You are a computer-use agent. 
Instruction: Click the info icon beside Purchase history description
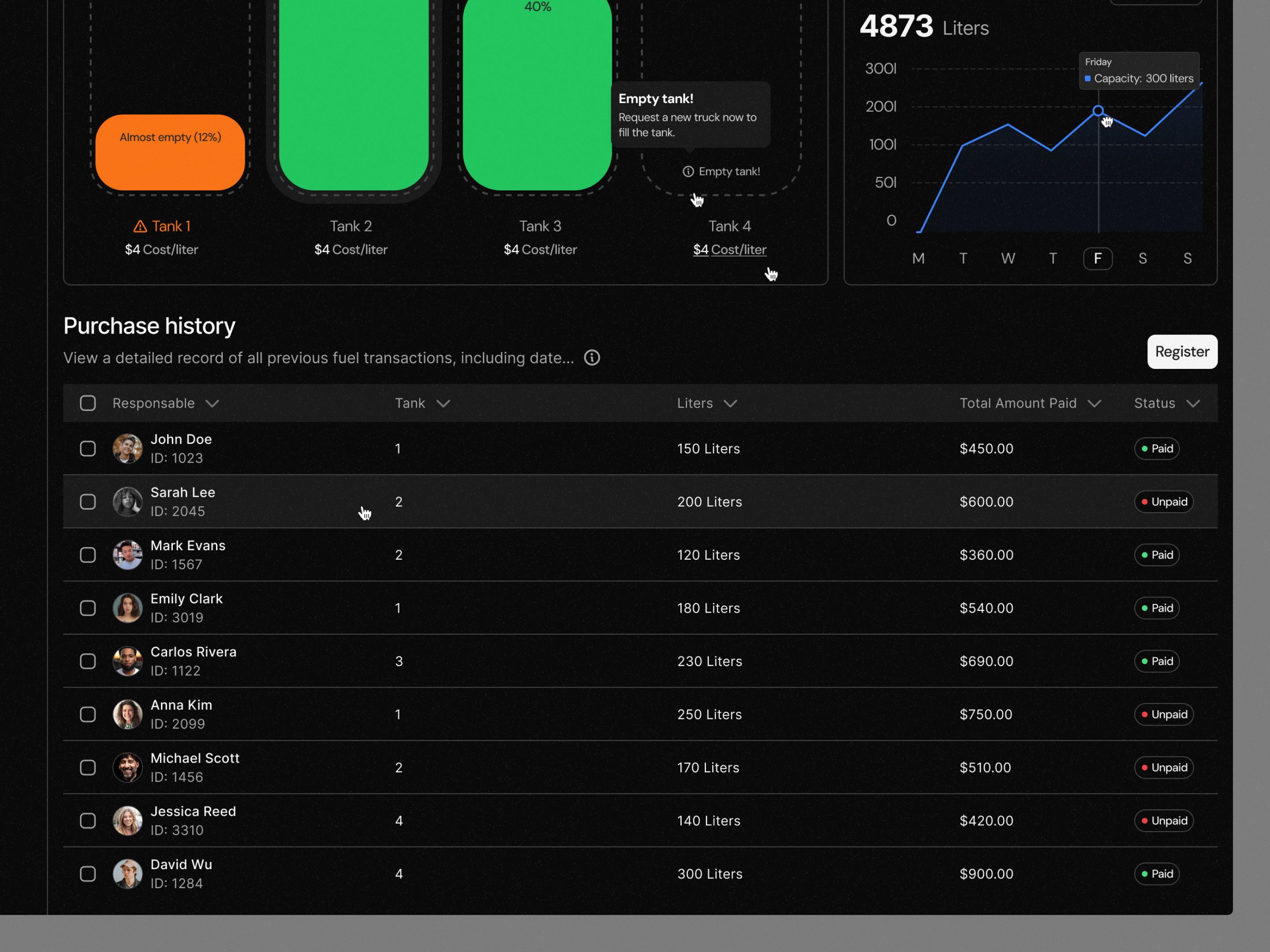pos(592,357)
